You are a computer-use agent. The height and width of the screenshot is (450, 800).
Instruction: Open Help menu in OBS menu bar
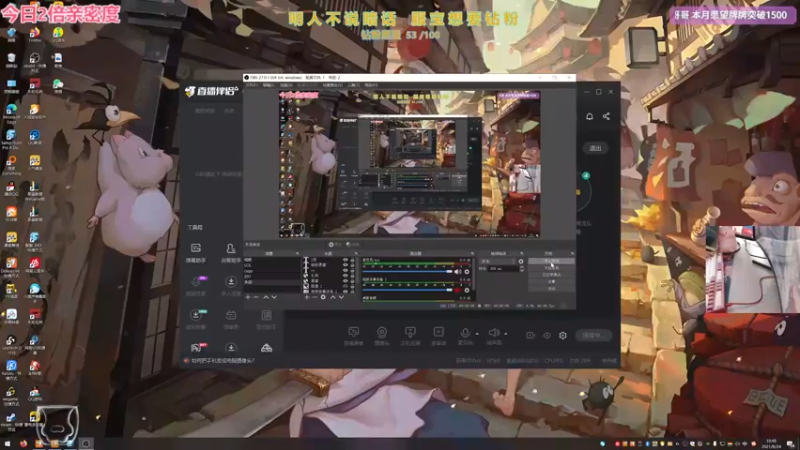(x=371, y=85)
